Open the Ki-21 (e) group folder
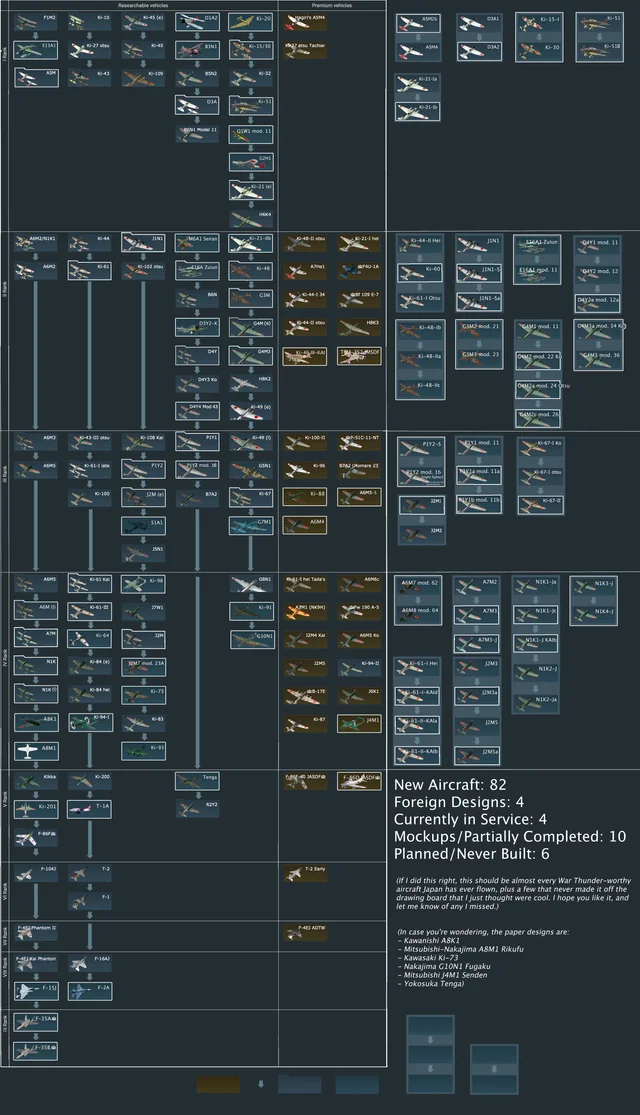Screen dimensions: 640x1115 click(x=250, y=190)
